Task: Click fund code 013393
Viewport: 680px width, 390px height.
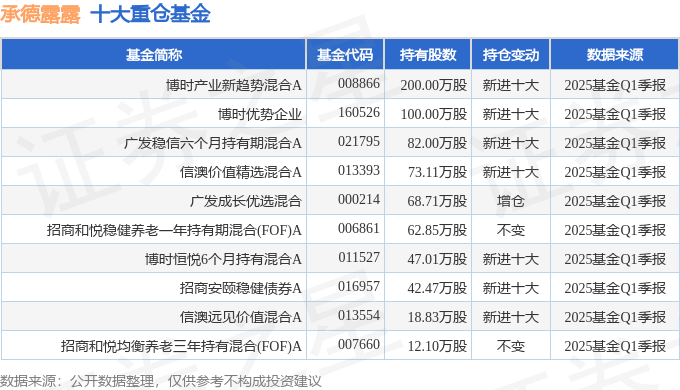Action: point(359,170)
